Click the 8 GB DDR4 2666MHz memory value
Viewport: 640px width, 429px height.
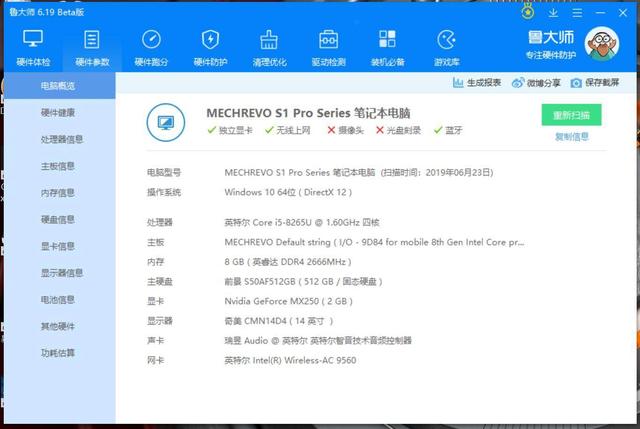pyautogui.click(x=288, y=262)
